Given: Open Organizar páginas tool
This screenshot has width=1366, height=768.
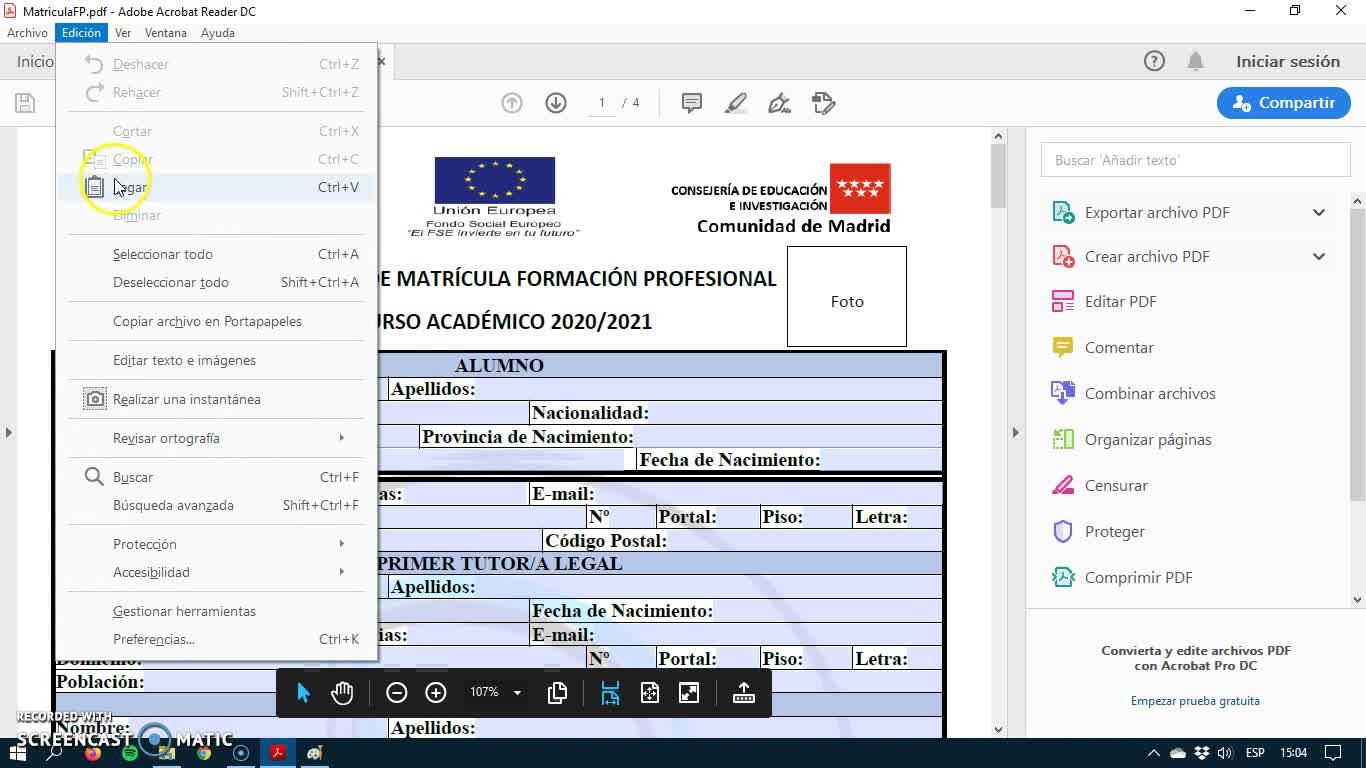Looking at the screenshot, I should [x=1148, y=439].
